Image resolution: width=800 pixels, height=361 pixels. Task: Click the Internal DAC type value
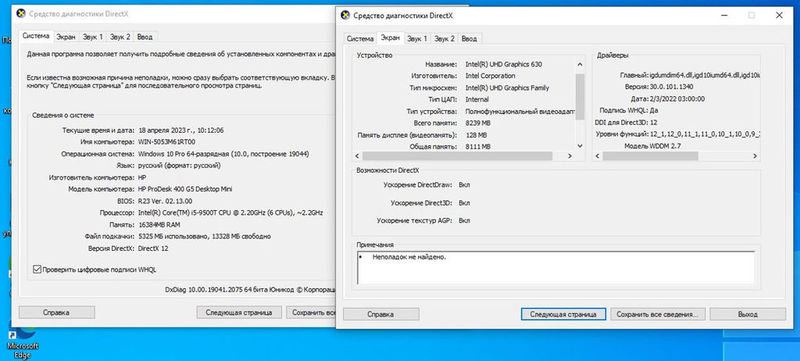[x=477, y=99]
